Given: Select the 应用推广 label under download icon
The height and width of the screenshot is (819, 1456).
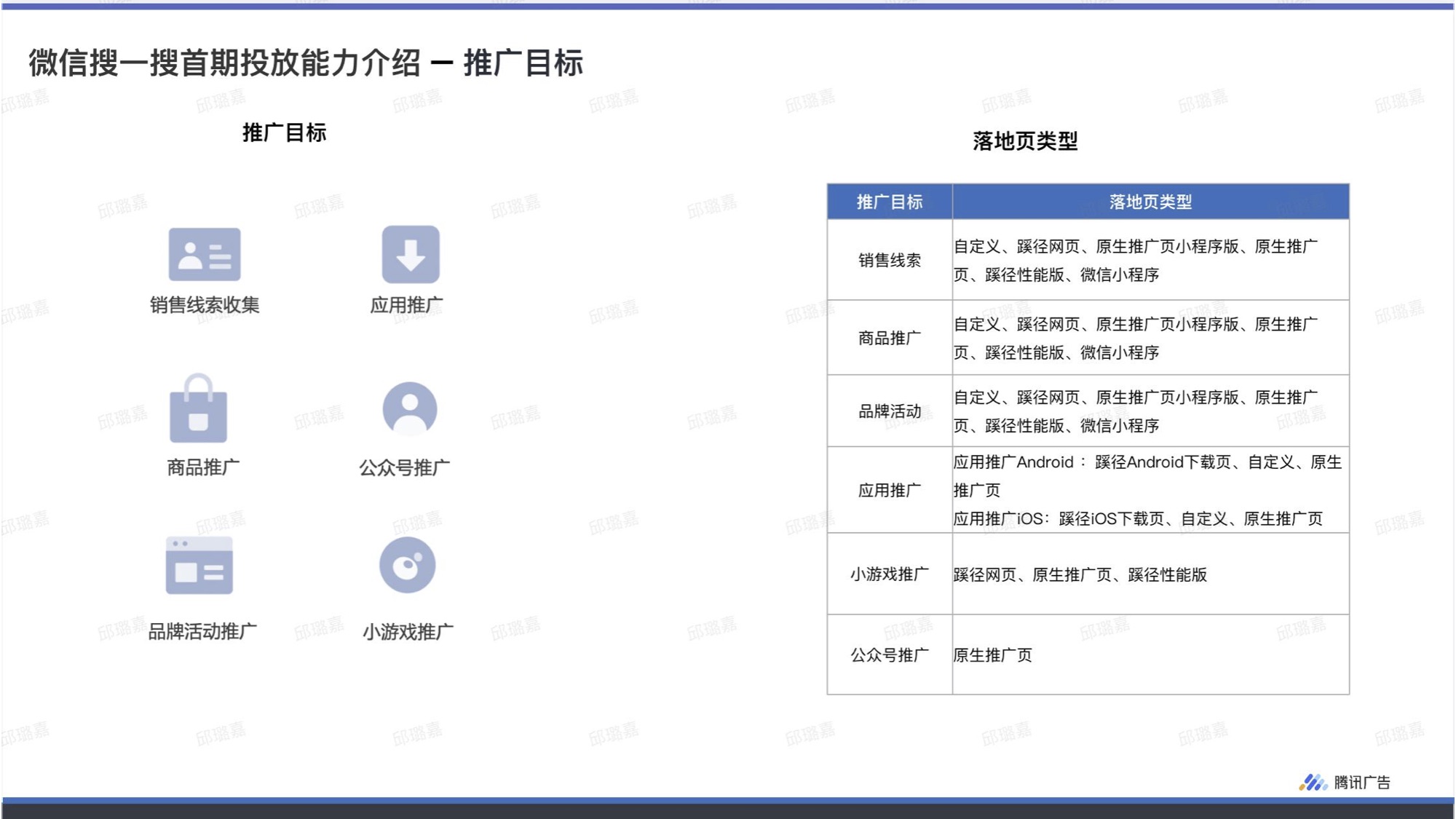Looking at the screenshot, I should 406,305.
